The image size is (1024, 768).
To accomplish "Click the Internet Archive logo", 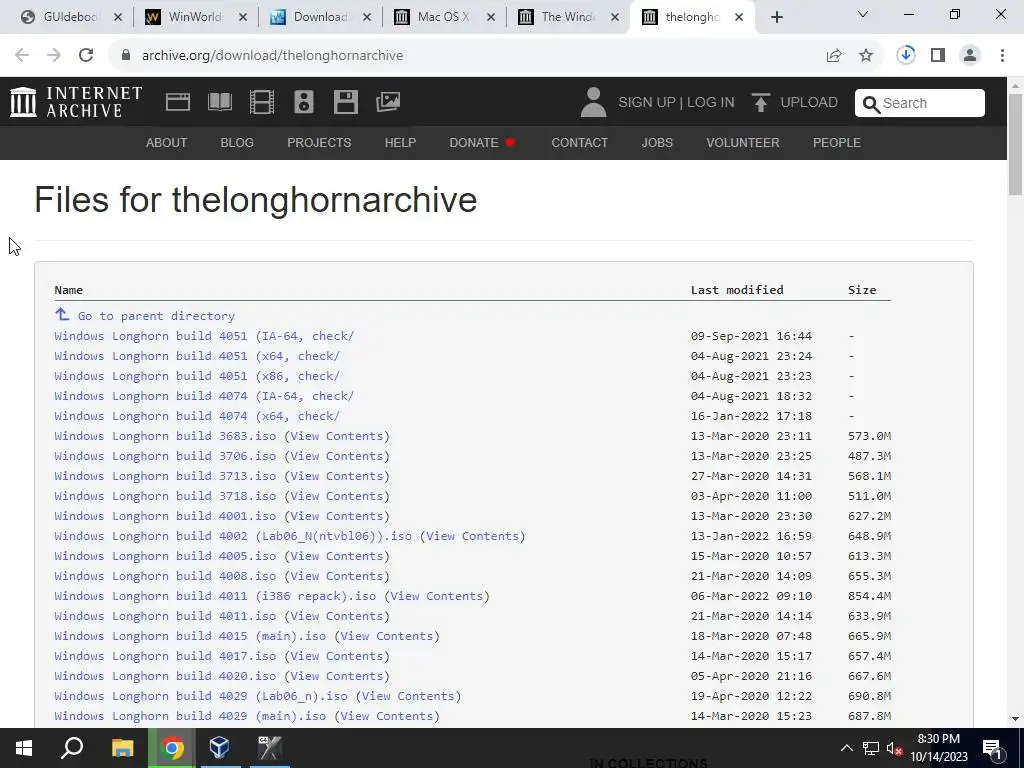I will 76,102.
